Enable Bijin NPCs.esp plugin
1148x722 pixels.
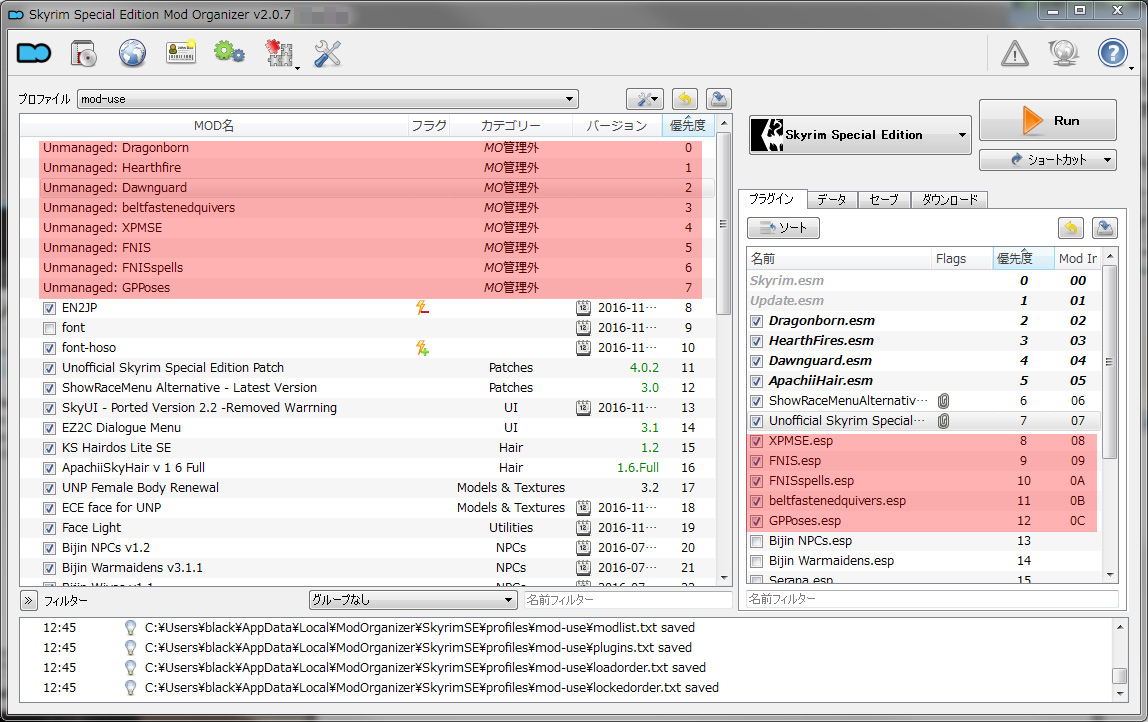click(756, 541)
